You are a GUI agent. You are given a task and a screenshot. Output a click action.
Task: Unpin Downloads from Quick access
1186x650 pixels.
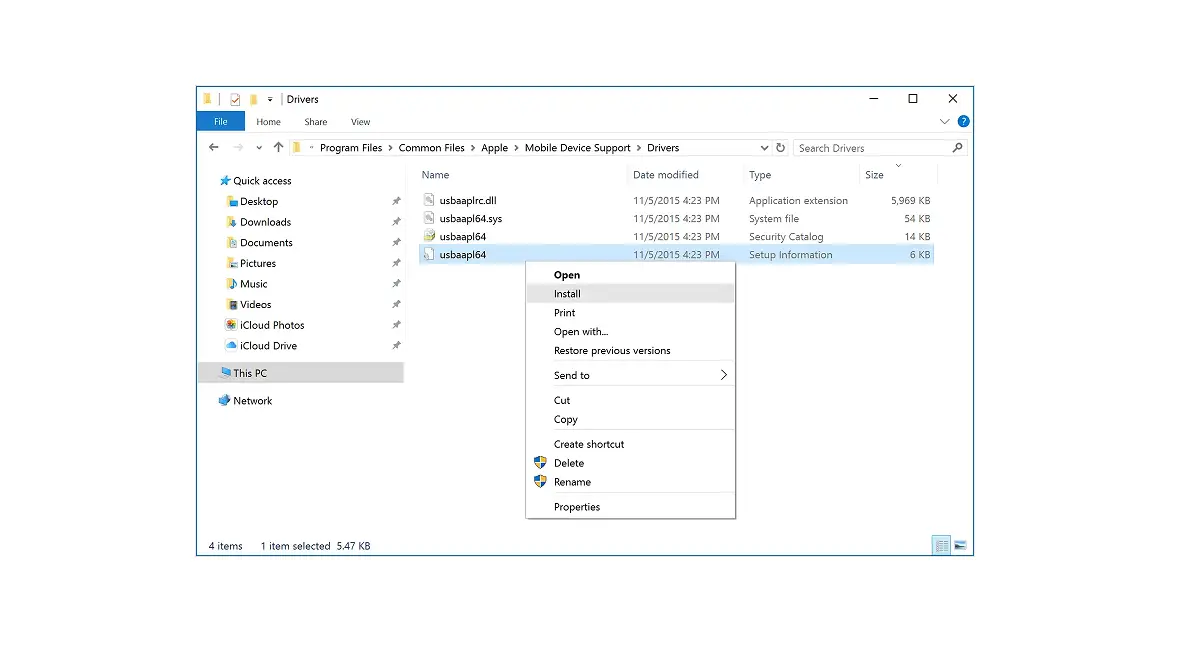pyautogui.click(x=394, y=222)
